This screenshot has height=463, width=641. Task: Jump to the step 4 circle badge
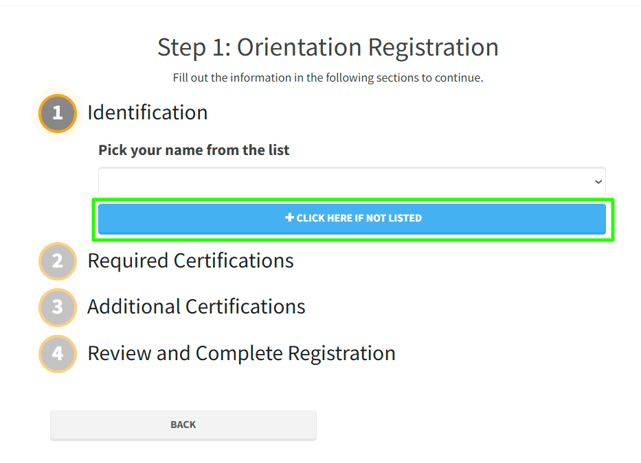[57, 353]
